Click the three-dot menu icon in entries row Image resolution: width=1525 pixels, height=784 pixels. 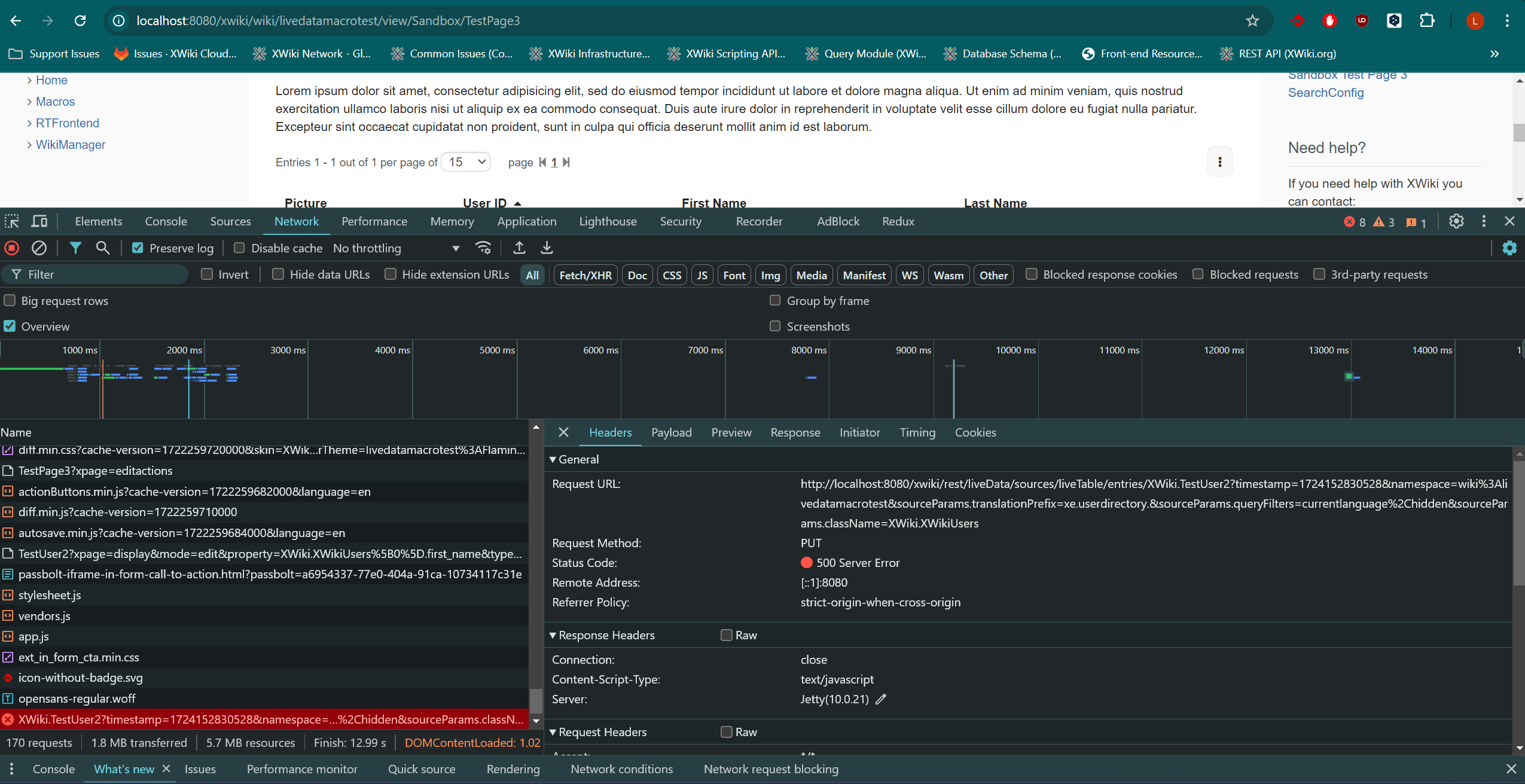1220,162
